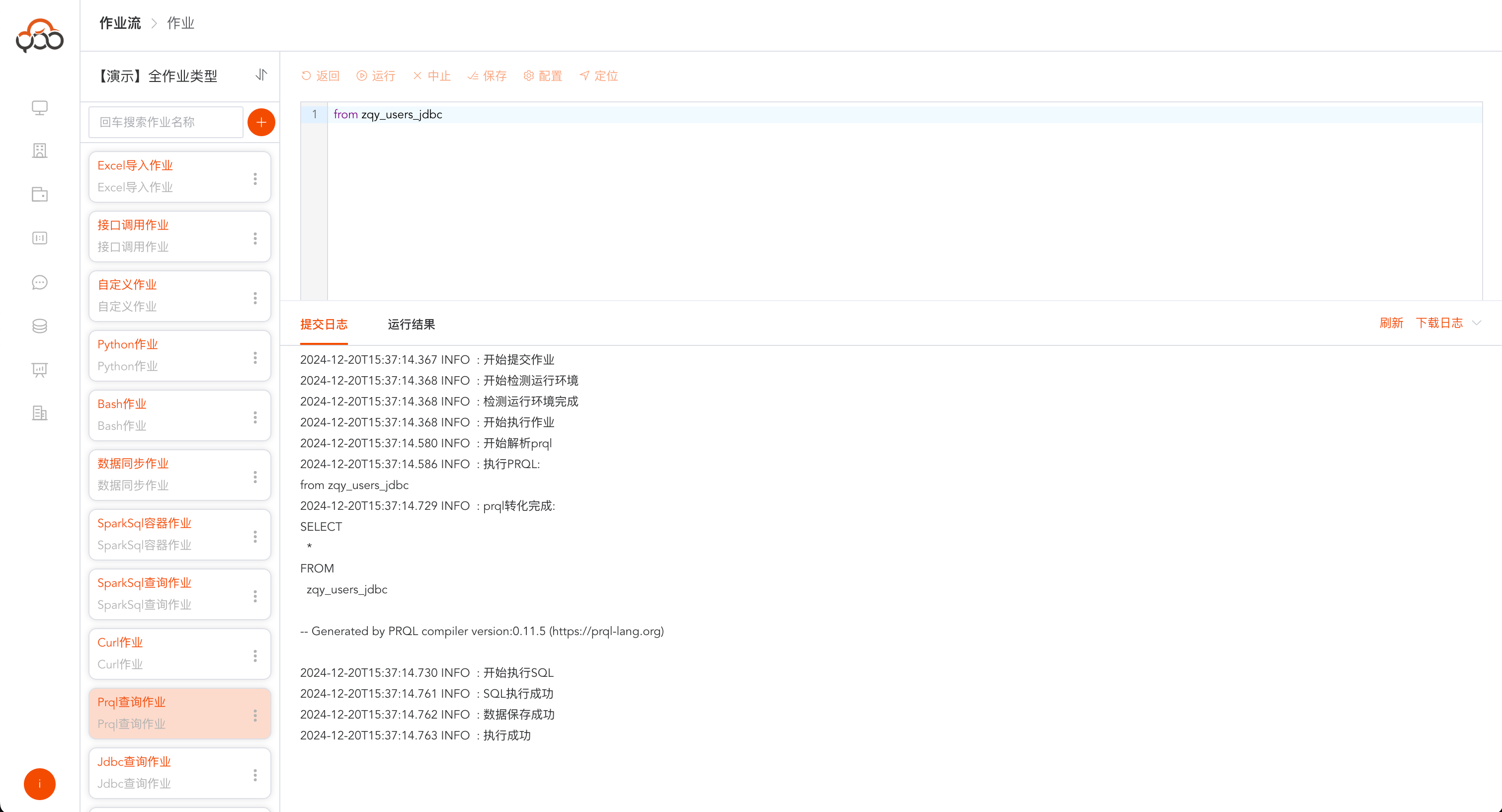Viewport: 1502px width, 812px height.
Task: Expand options menu on Prql查询作业 card
Action: pos(255,715)
